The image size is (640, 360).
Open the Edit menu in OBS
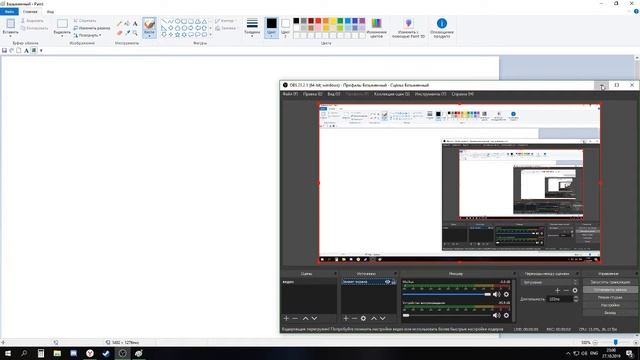(313, 94)
